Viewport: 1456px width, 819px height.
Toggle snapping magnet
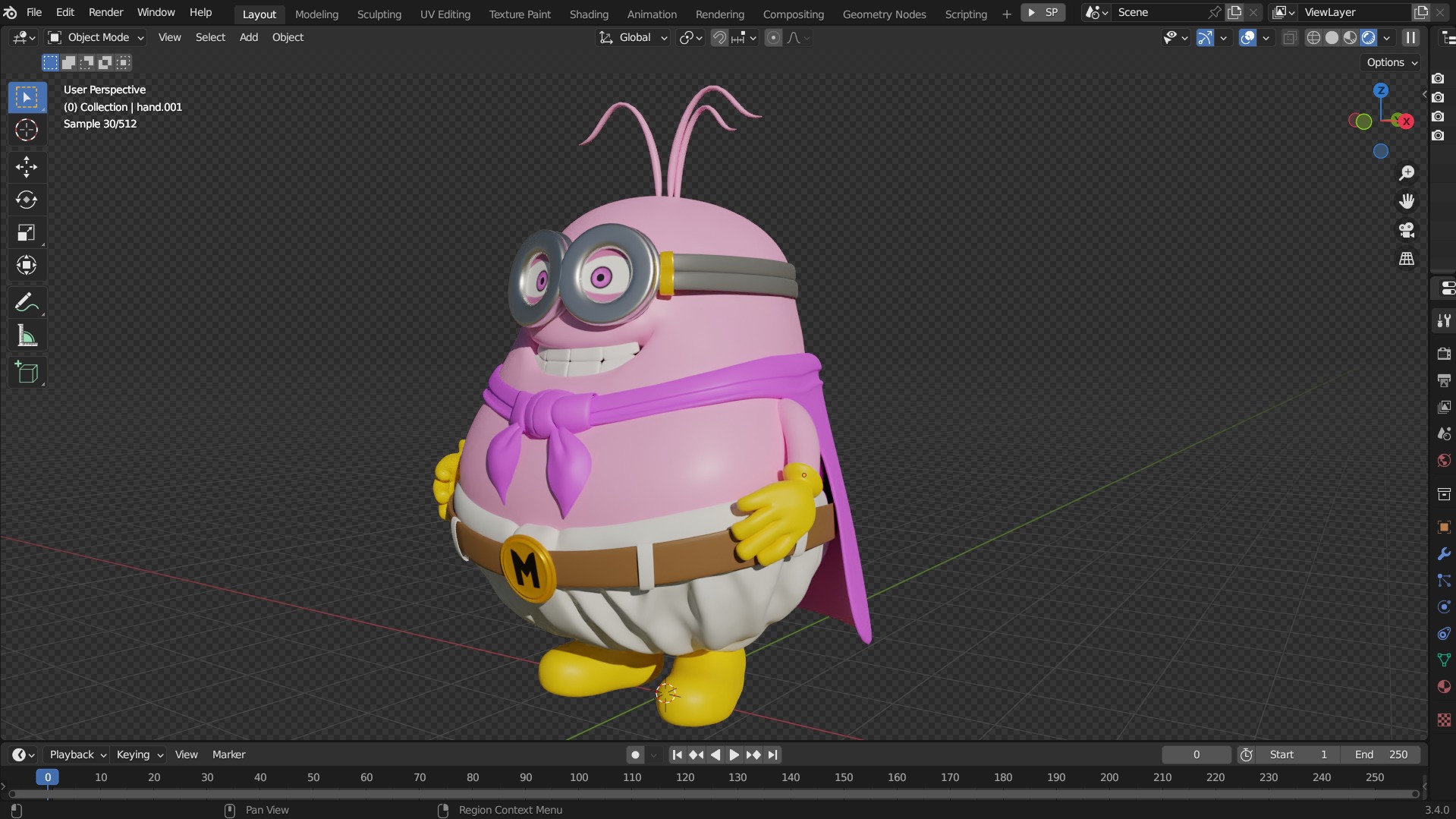click(719, 37)
